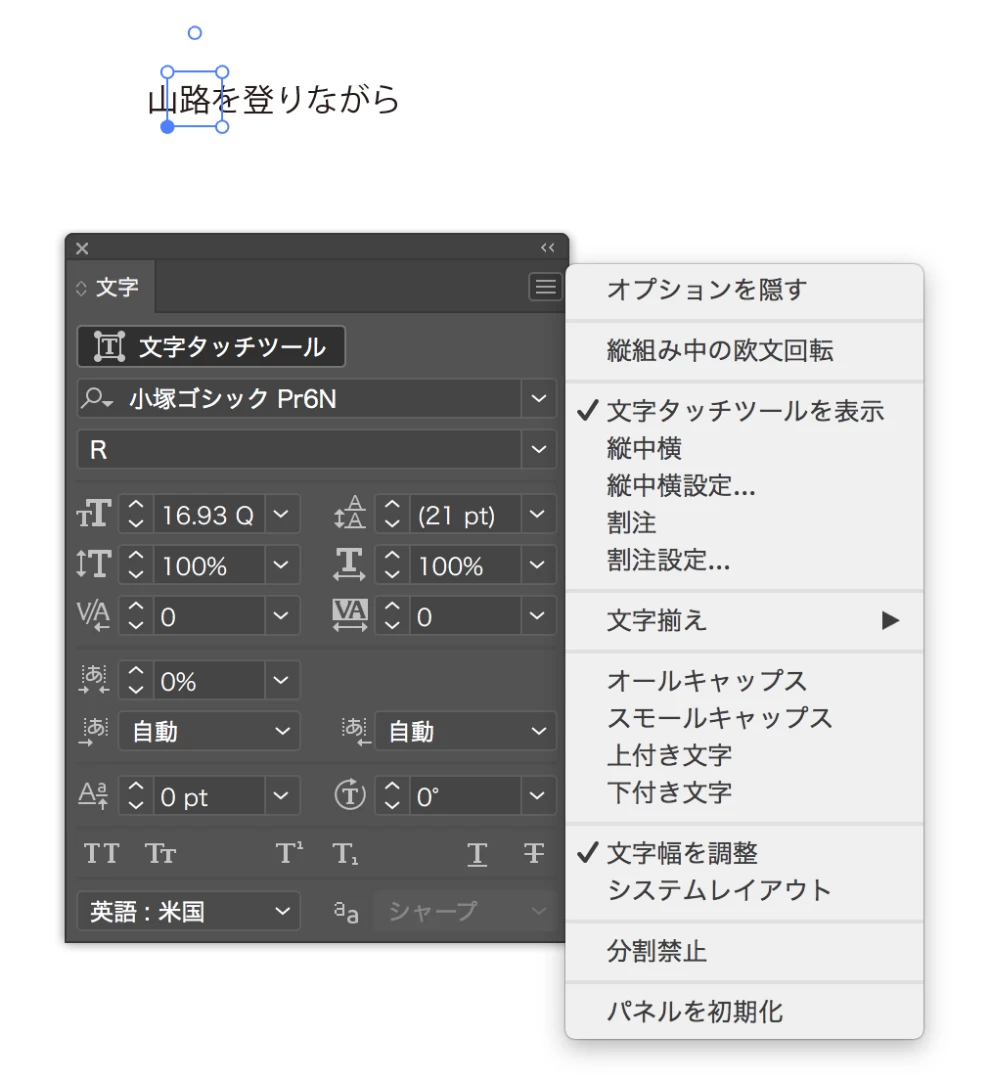This screenshot has width=988, height=1080.
Task: Open the tracking dropdown arrow
Action: point(537,616)
